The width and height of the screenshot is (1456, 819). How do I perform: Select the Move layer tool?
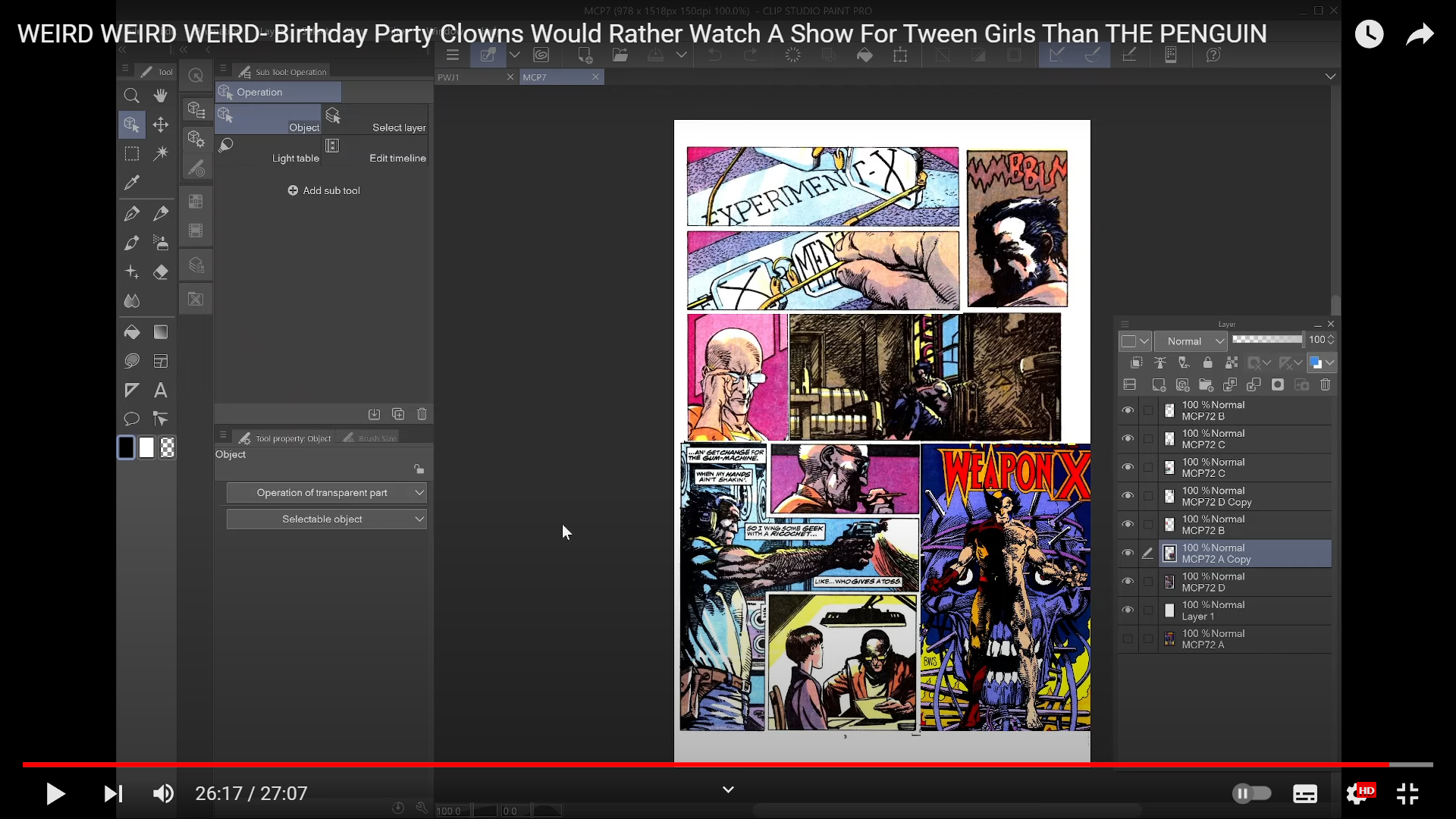pos(160,124)
